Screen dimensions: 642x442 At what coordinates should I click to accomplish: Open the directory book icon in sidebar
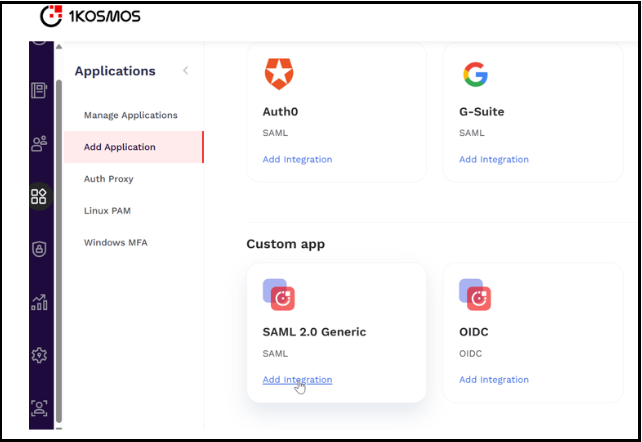[x=39, y=92]
